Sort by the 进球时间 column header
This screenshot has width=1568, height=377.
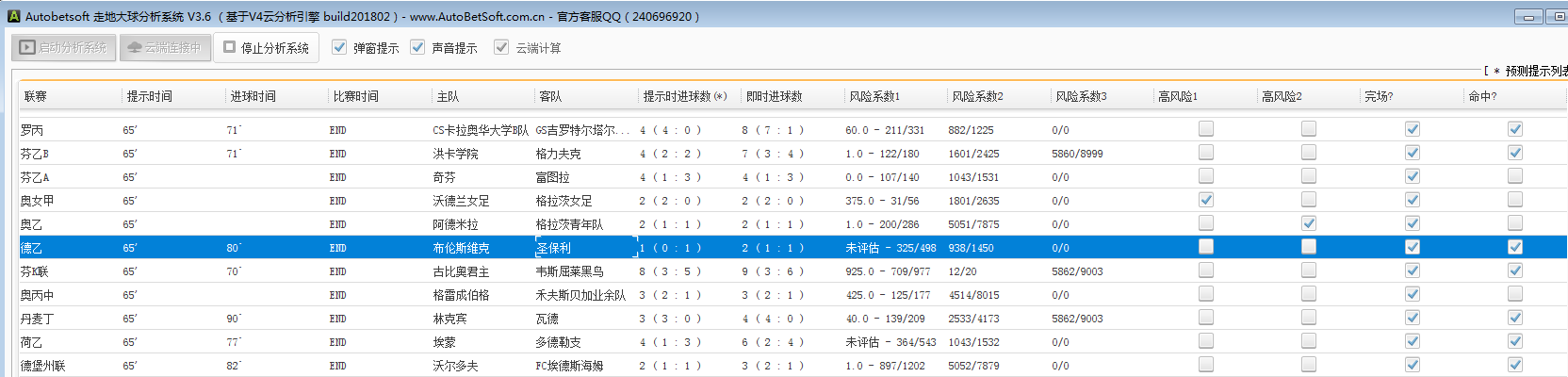tap(252, 96)
